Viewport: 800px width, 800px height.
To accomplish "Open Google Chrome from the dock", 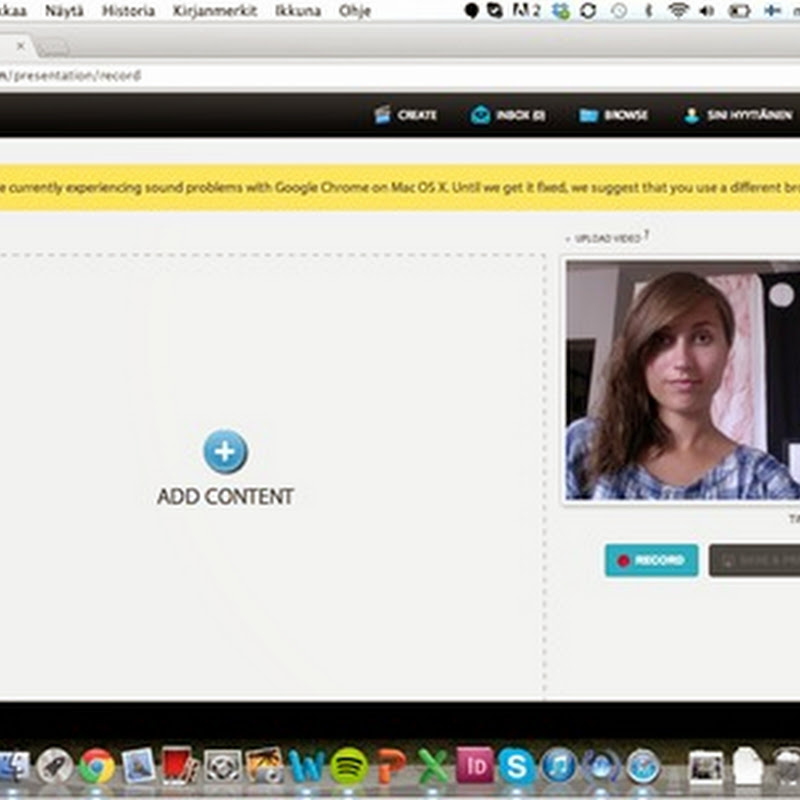I will click(x=97, y=766).
